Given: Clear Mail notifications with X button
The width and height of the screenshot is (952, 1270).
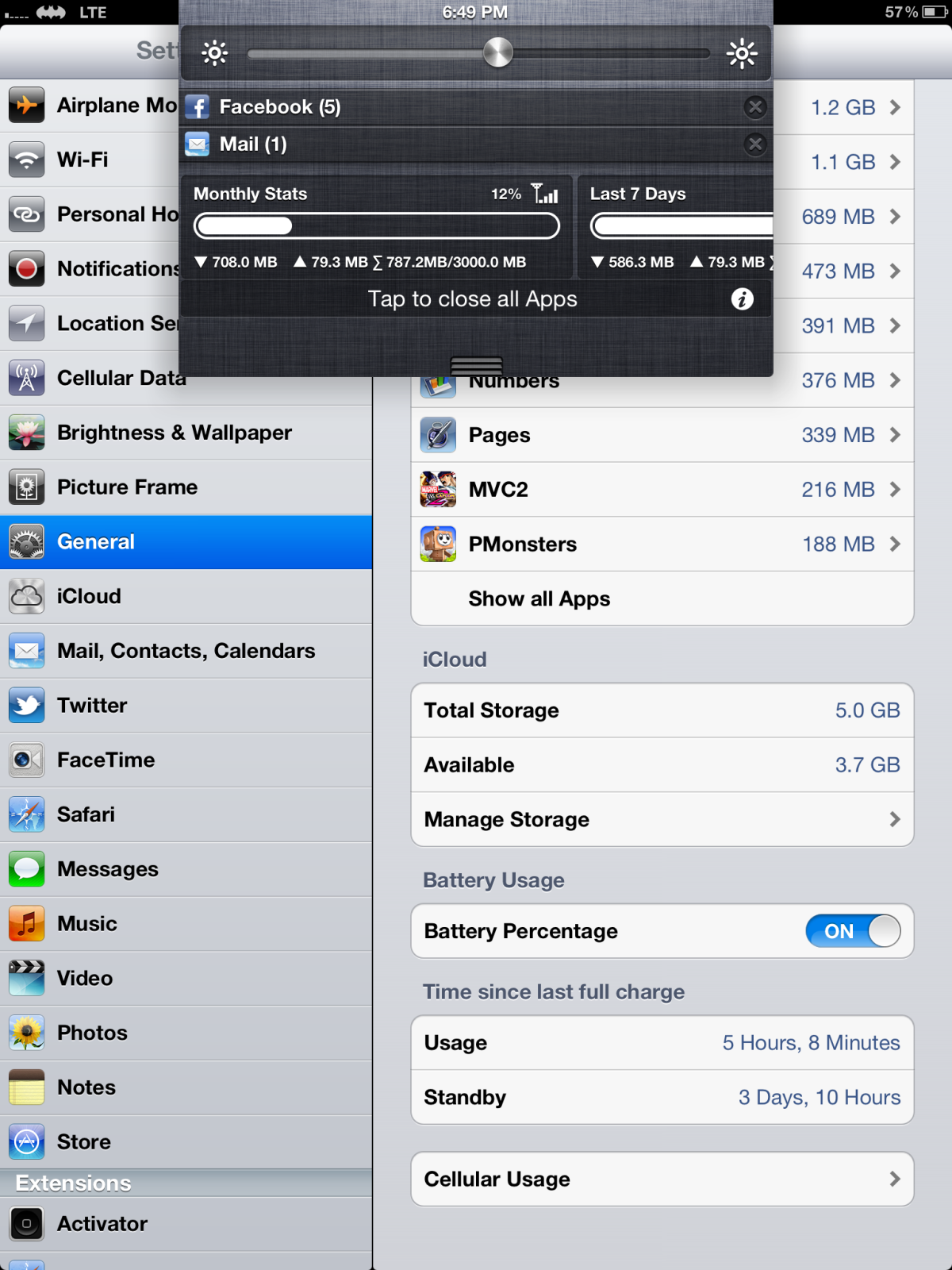Looking at the screenshot, I should (755, 144).
